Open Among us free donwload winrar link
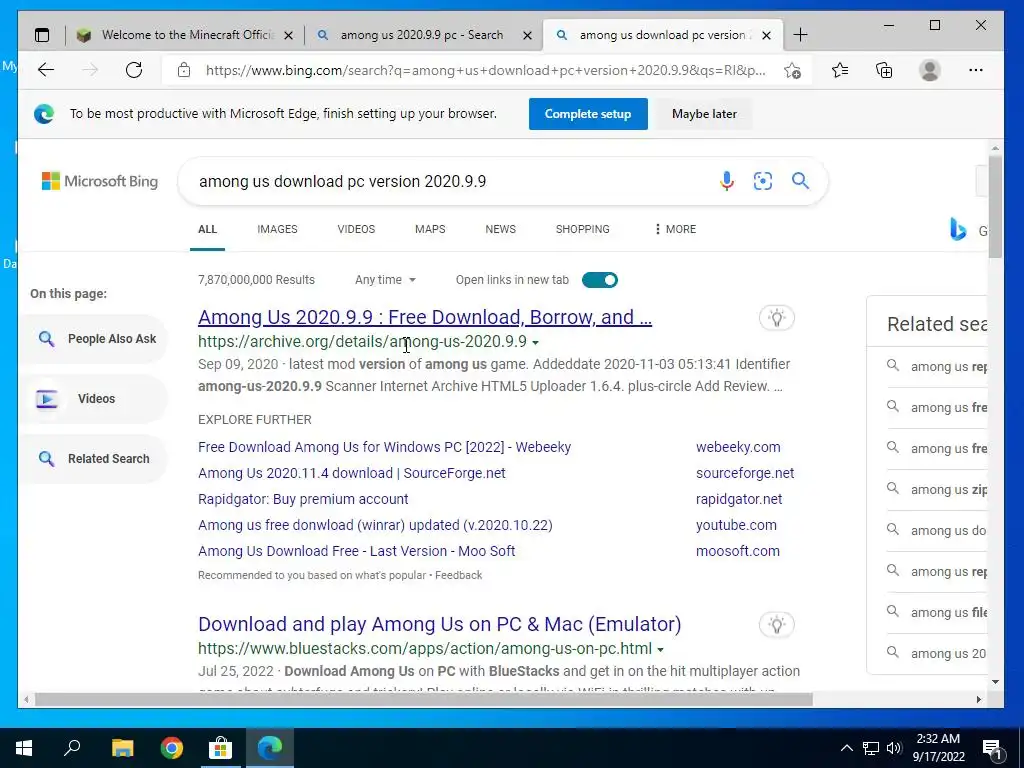 pyautogui.click(x=375, y=526)
